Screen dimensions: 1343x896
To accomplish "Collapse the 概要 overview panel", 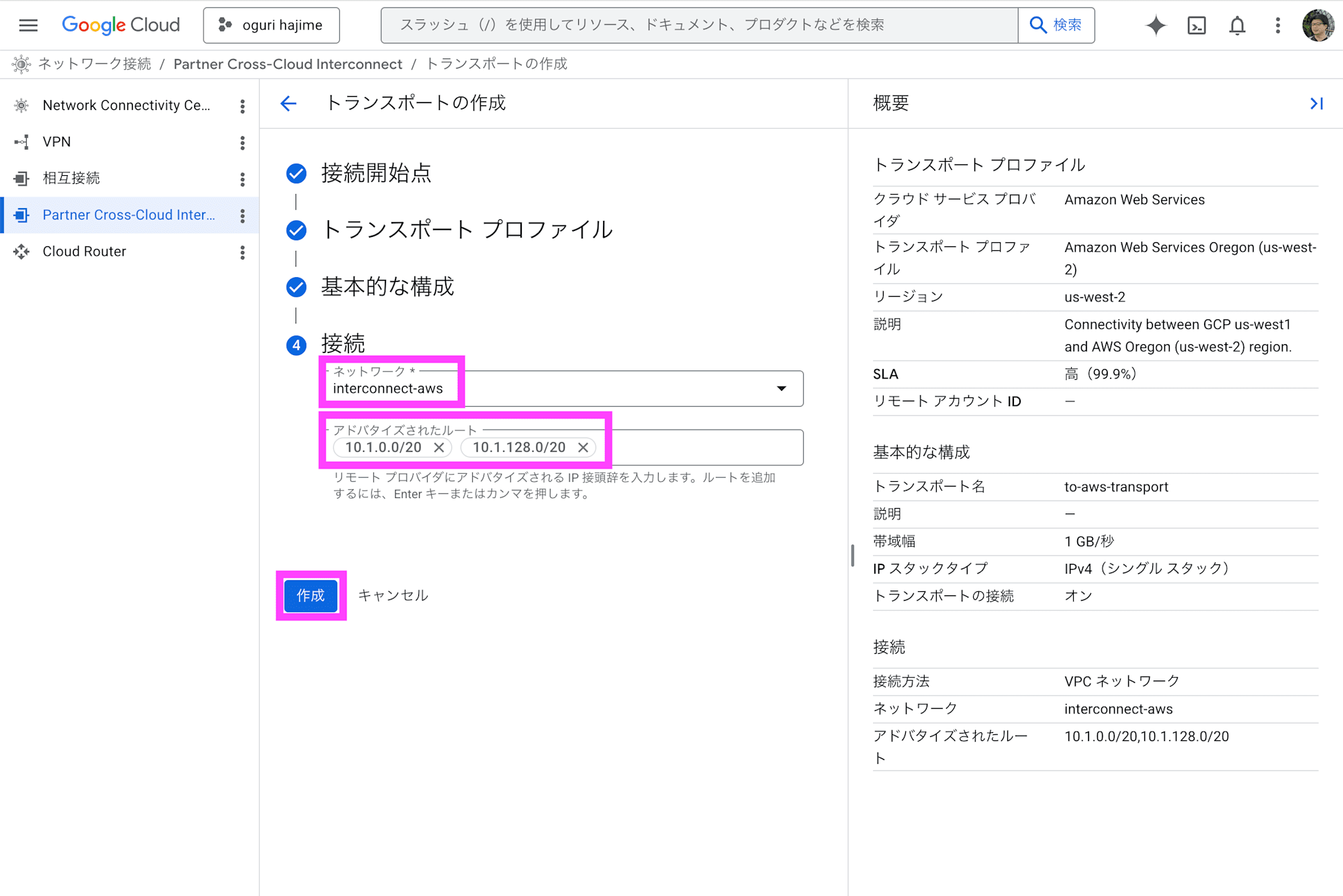I will 1315,103.
